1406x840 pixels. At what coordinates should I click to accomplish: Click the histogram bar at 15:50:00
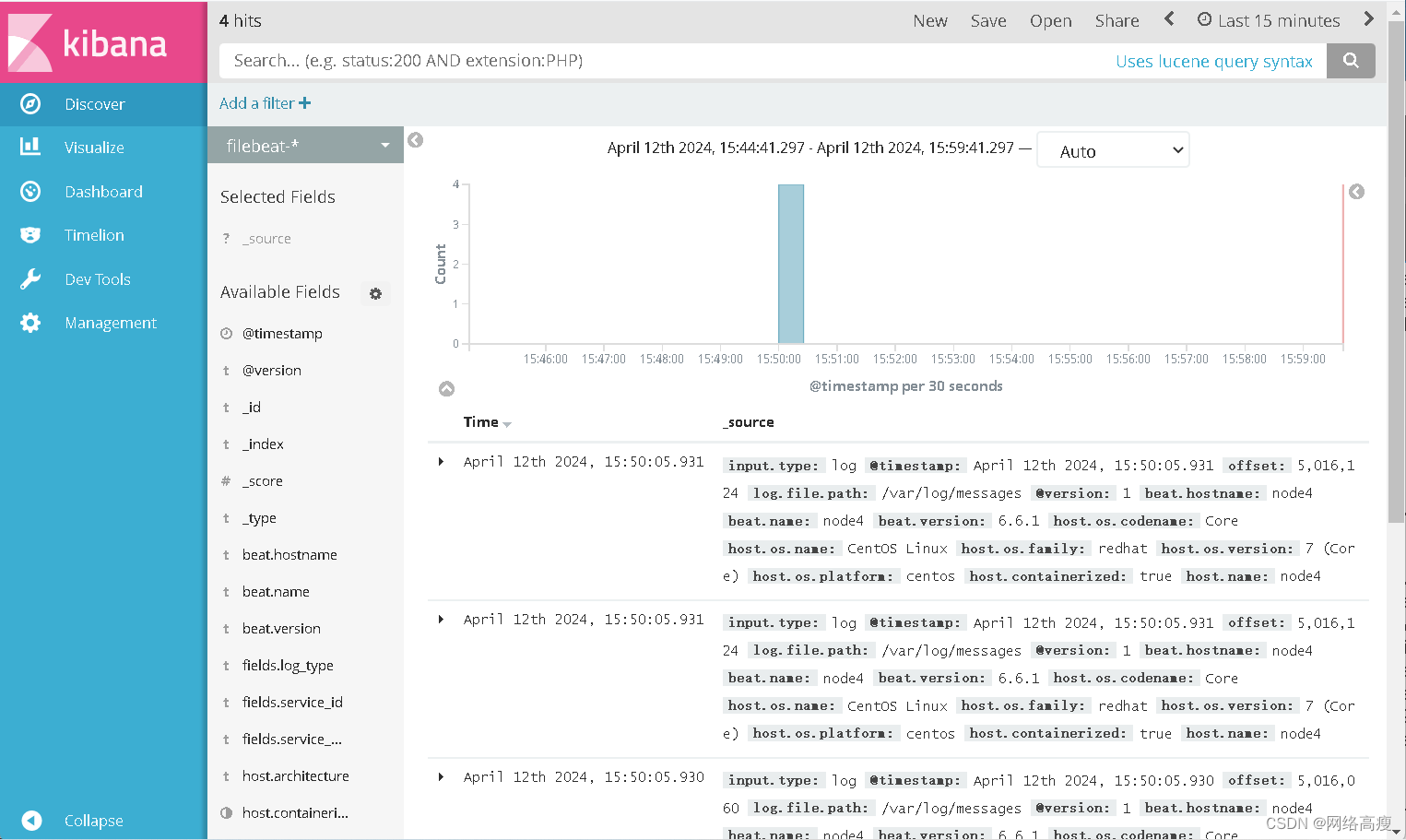[791, 264]
